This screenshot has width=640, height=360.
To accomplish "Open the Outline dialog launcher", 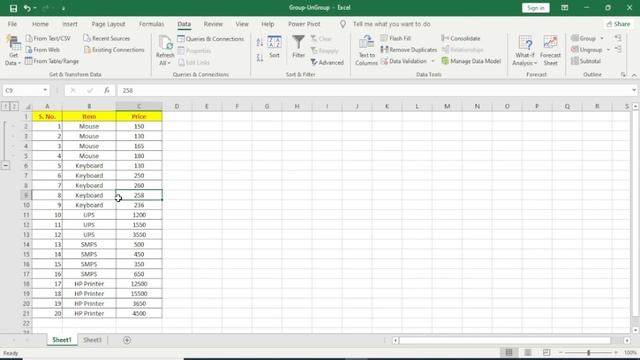I will (x=623, y=75).
